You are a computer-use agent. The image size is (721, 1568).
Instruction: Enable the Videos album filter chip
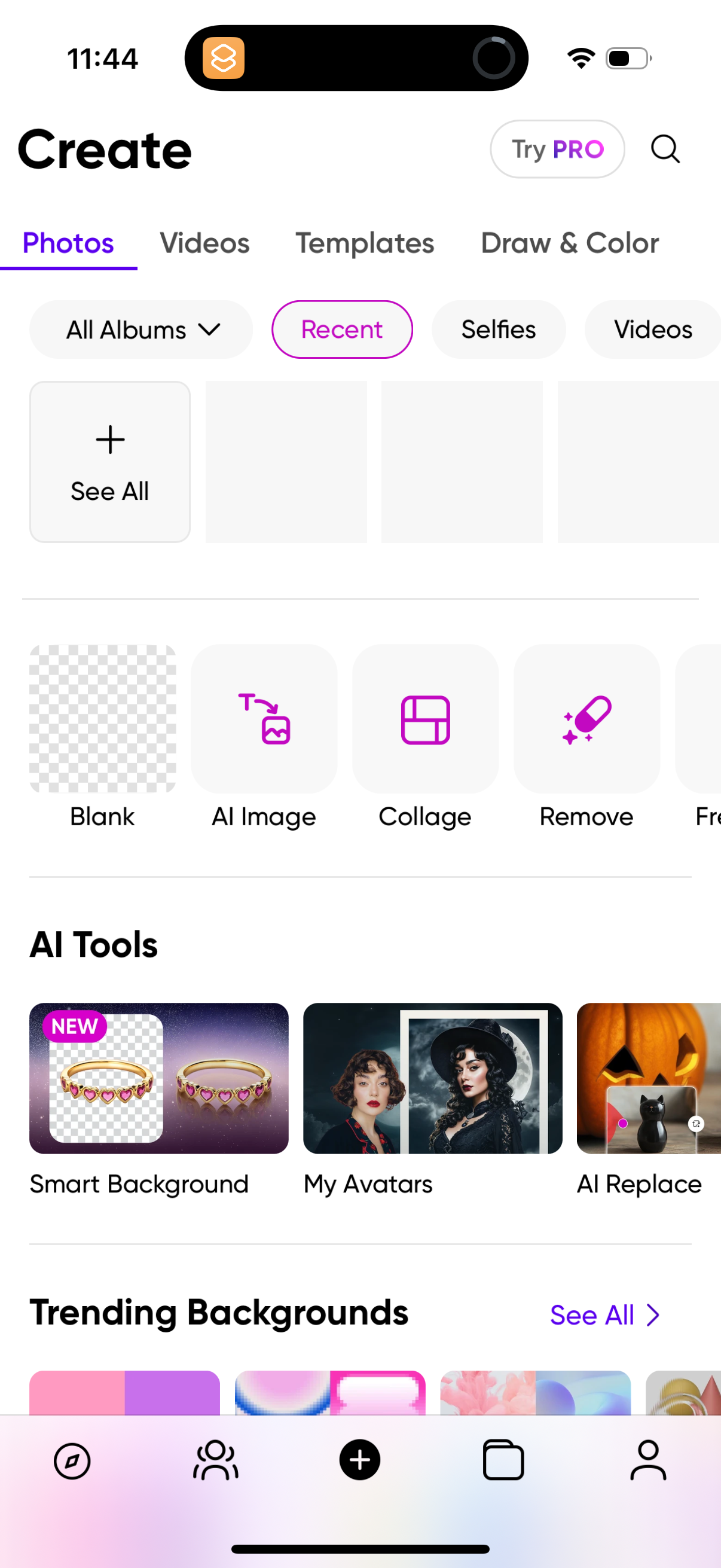pyautogui.click(x=652, y=330)
